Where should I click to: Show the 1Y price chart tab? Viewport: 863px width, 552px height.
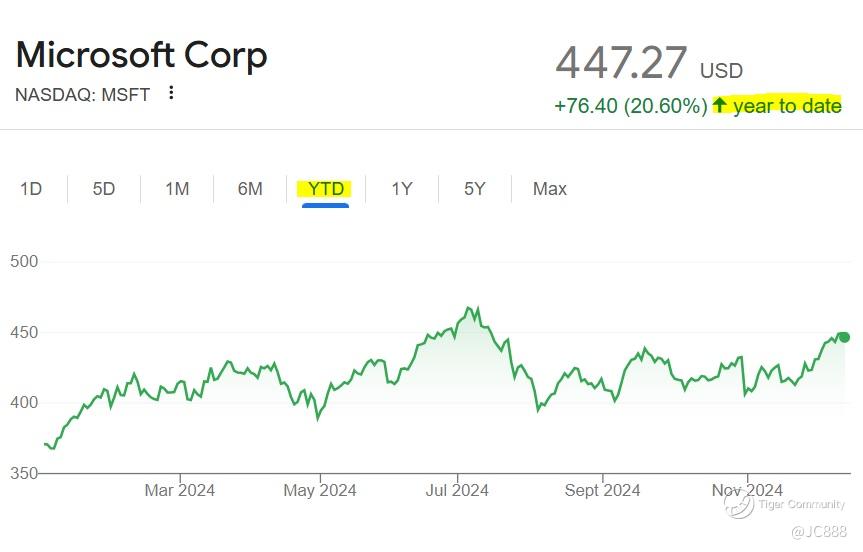click(x=402, y=189)
